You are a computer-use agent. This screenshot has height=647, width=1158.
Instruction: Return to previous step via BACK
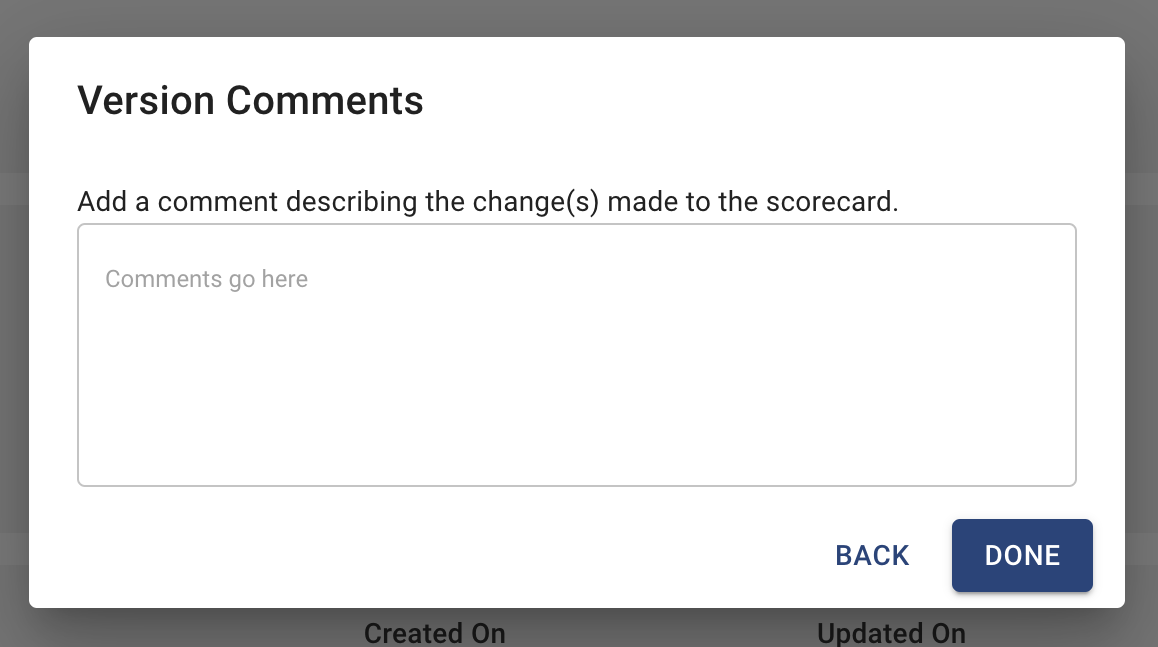tap(872, 555)
